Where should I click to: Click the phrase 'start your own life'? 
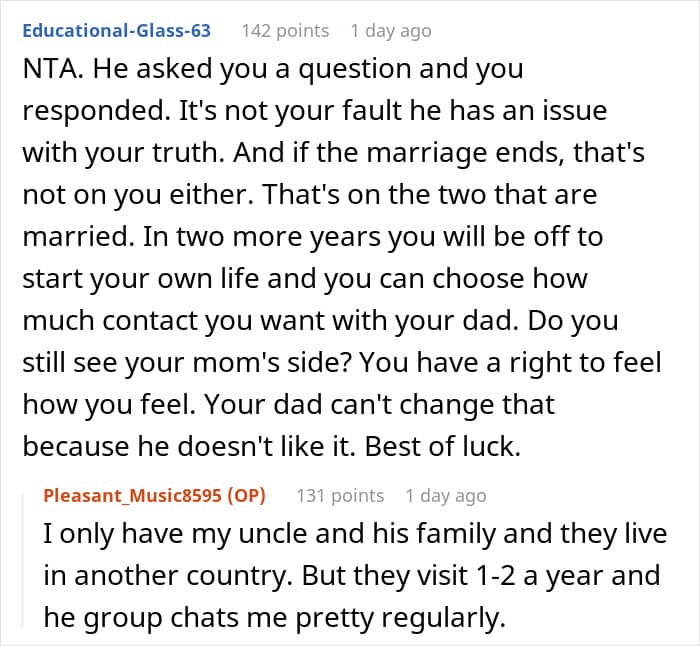(x=141, y=279)
